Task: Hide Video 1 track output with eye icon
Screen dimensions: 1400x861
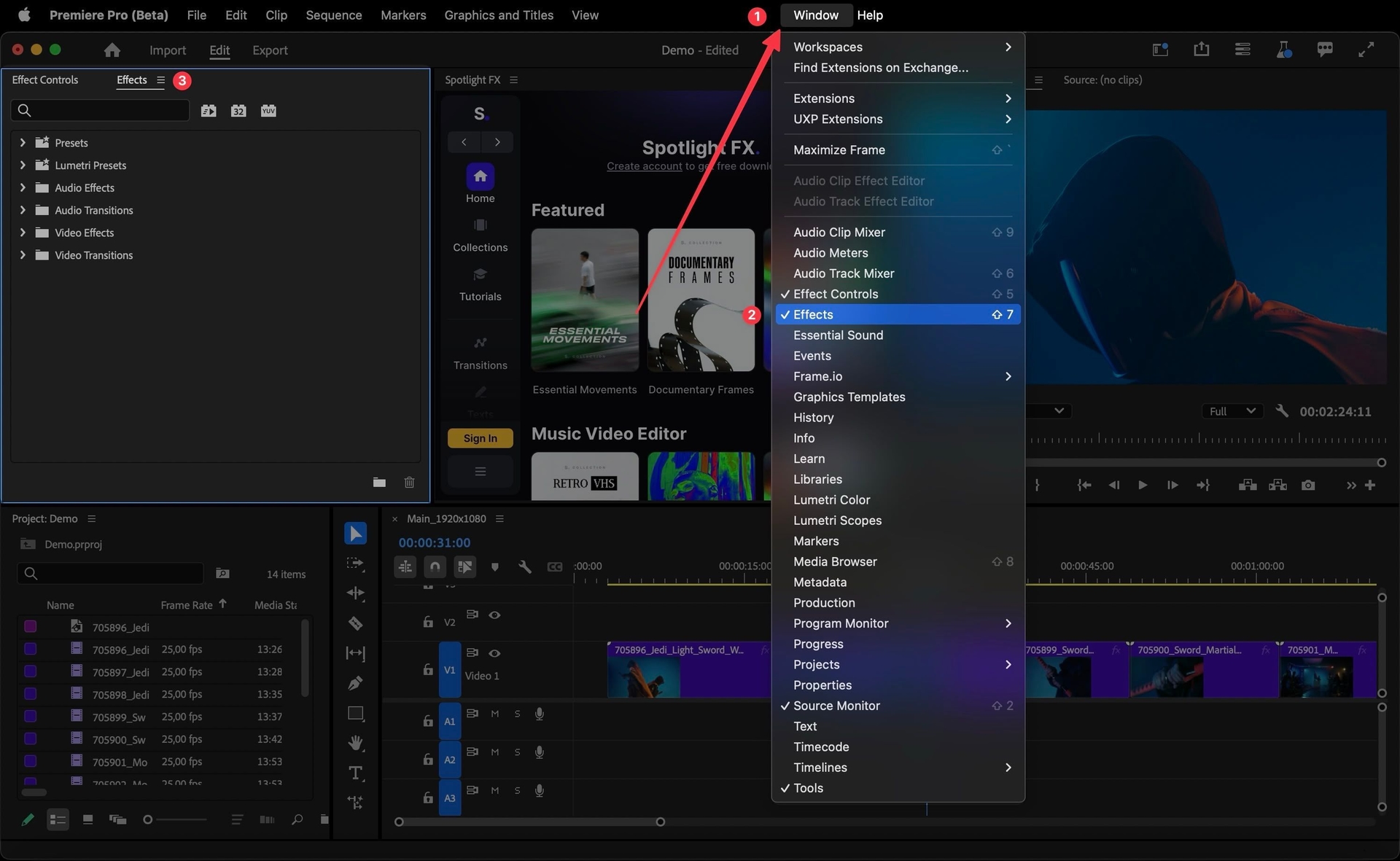Action: [495, 653]
